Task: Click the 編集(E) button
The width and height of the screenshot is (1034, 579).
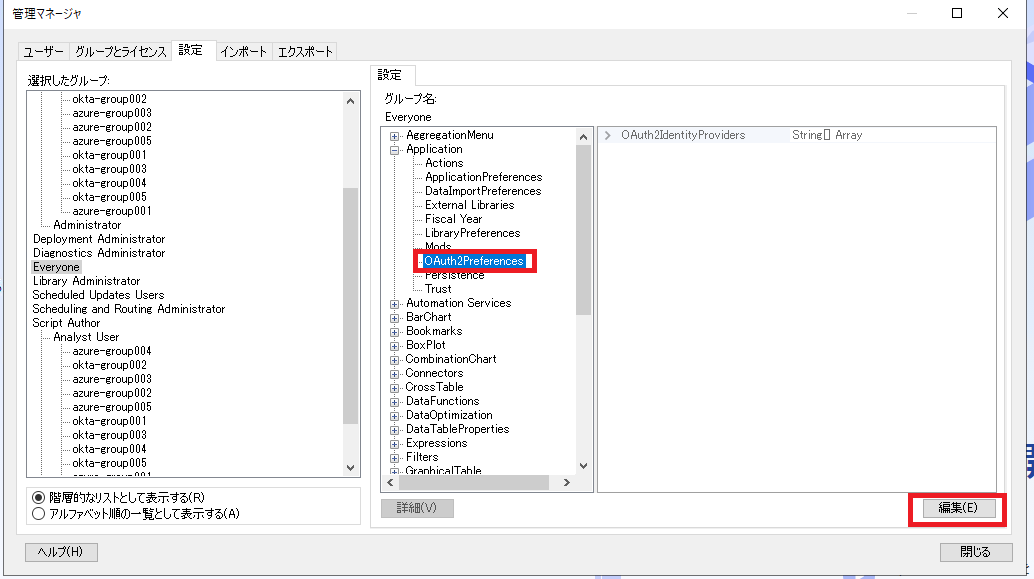Action: click(957, 508)
